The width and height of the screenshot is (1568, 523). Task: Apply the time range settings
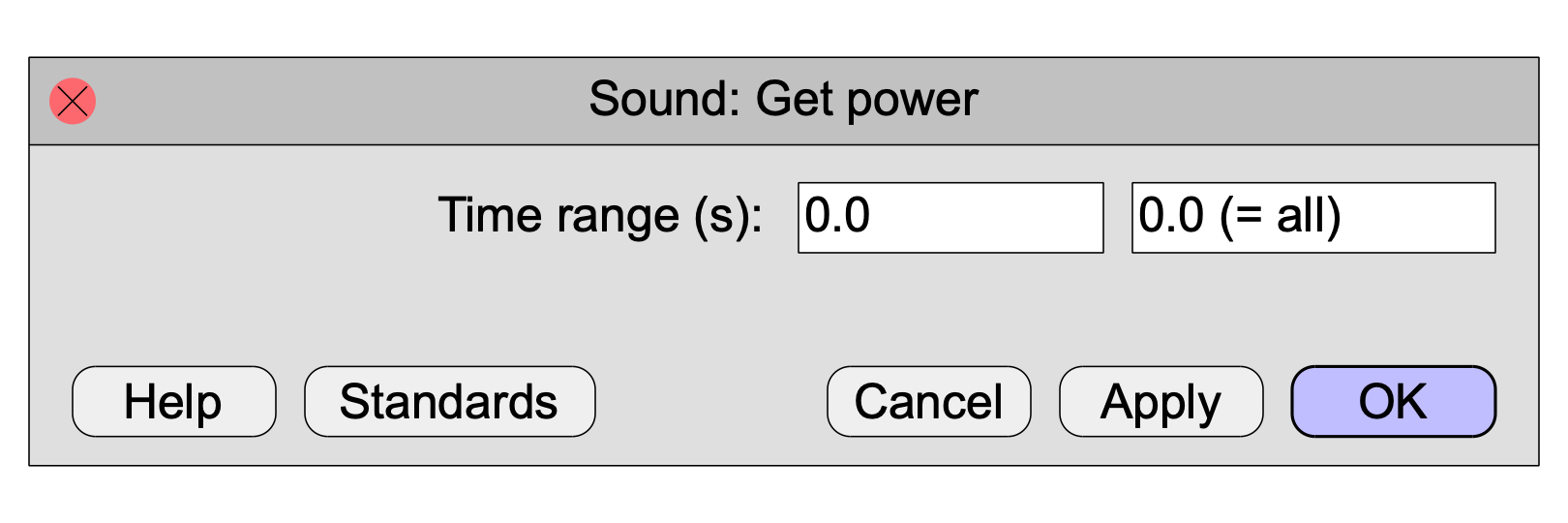(x=1161, y=401)
